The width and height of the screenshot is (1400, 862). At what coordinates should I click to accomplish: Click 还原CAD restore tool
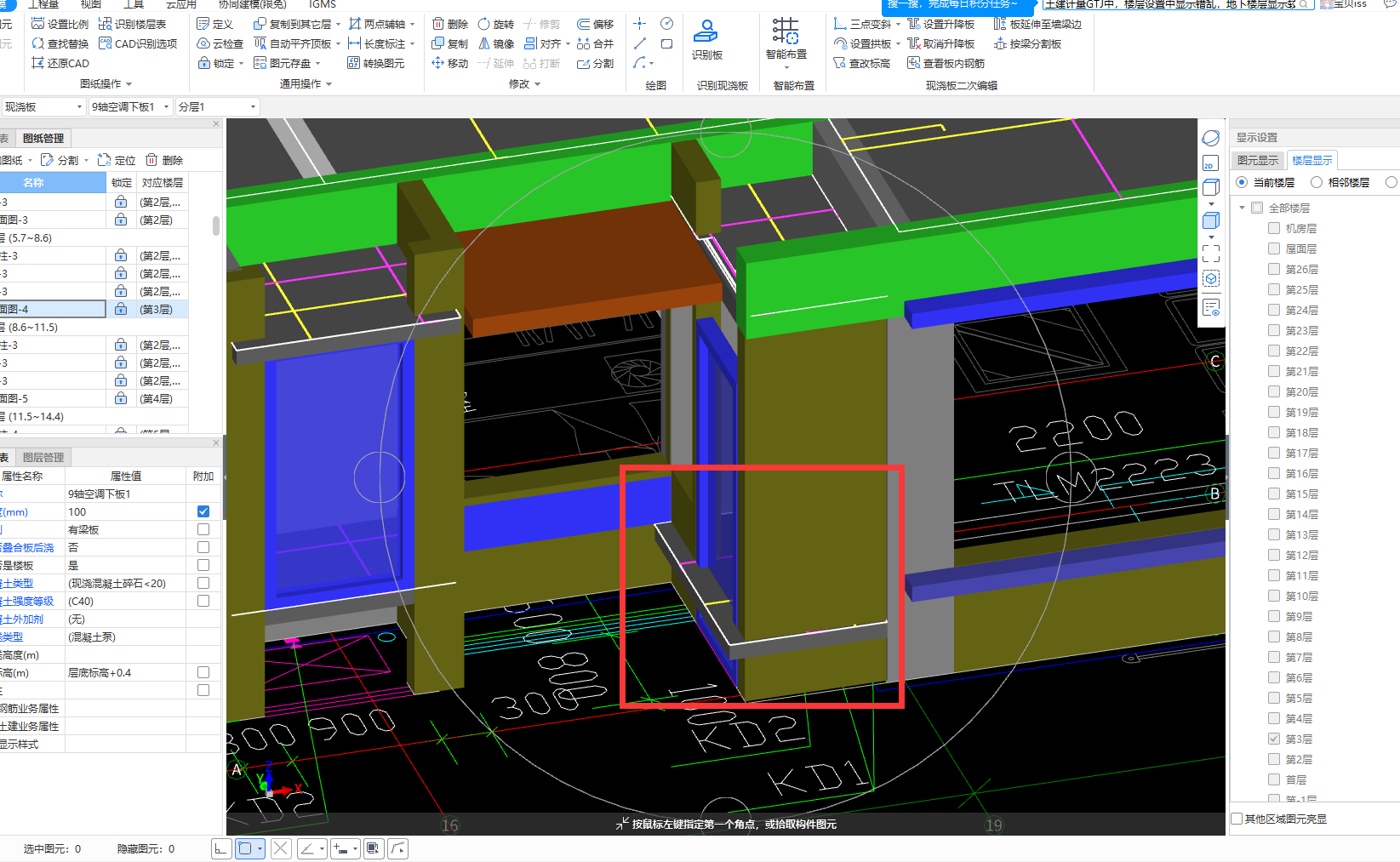click(x=60, y=63)
